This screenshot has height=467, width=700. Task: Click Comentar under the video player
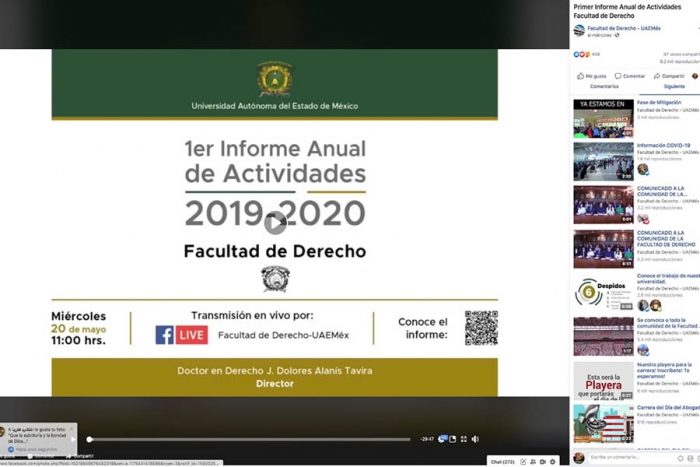point(42,456)
